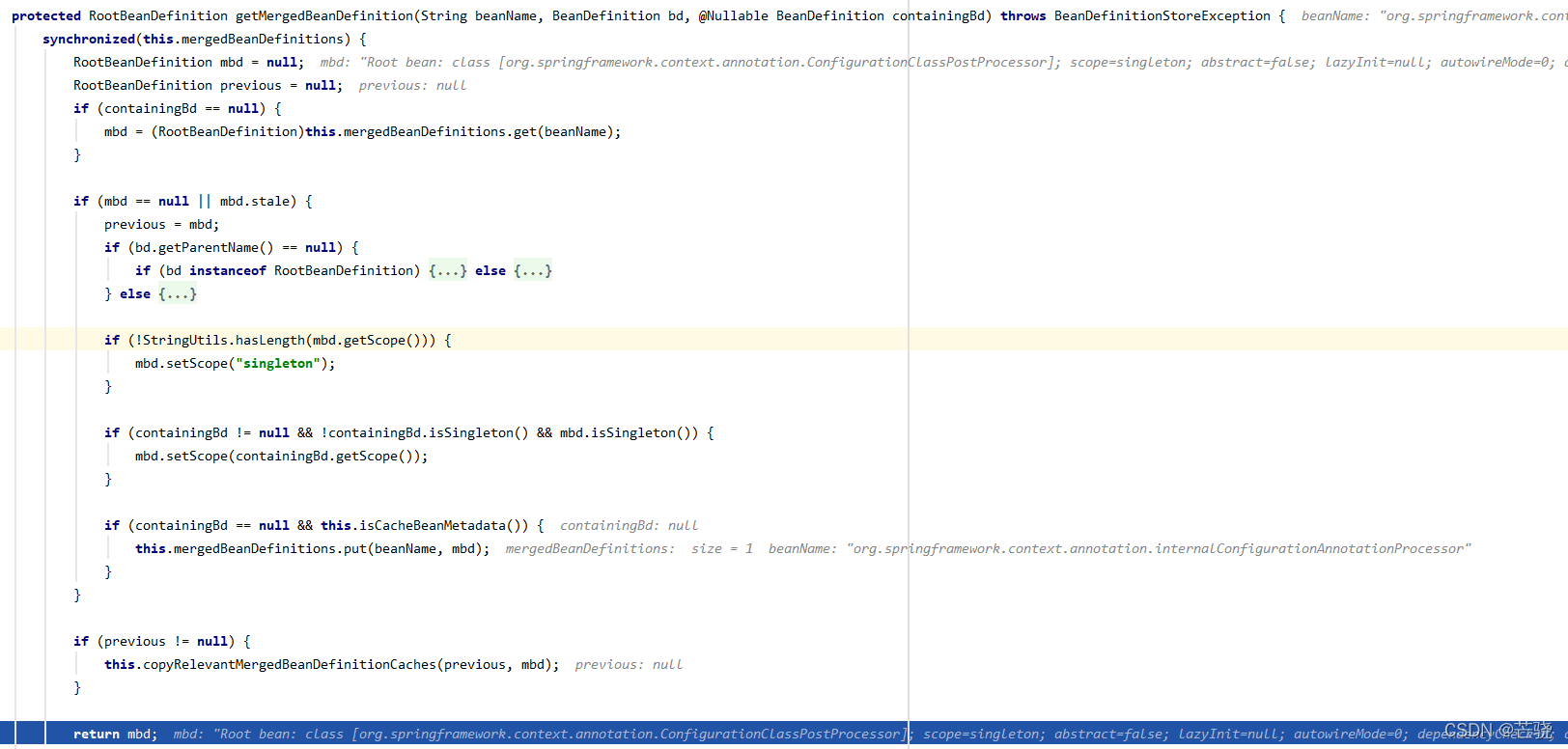This screenshot has width=1568, height=749.
Task: Click the instanceof keyword
Action: (228, 271)
